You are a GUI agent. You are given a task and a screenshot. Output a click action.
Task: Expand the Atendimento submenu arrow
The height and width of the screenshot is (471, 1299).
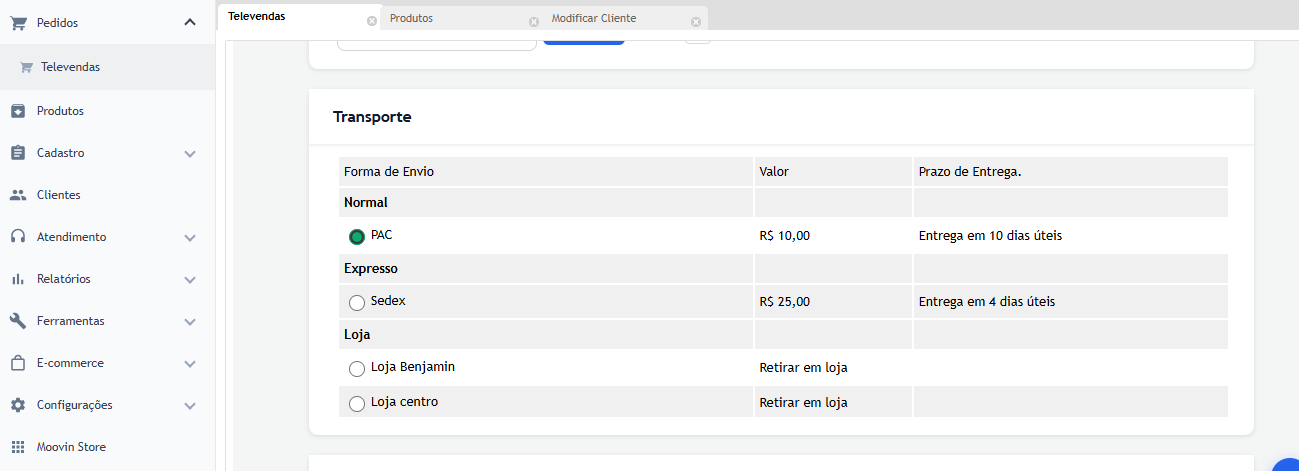click(190, 238)
